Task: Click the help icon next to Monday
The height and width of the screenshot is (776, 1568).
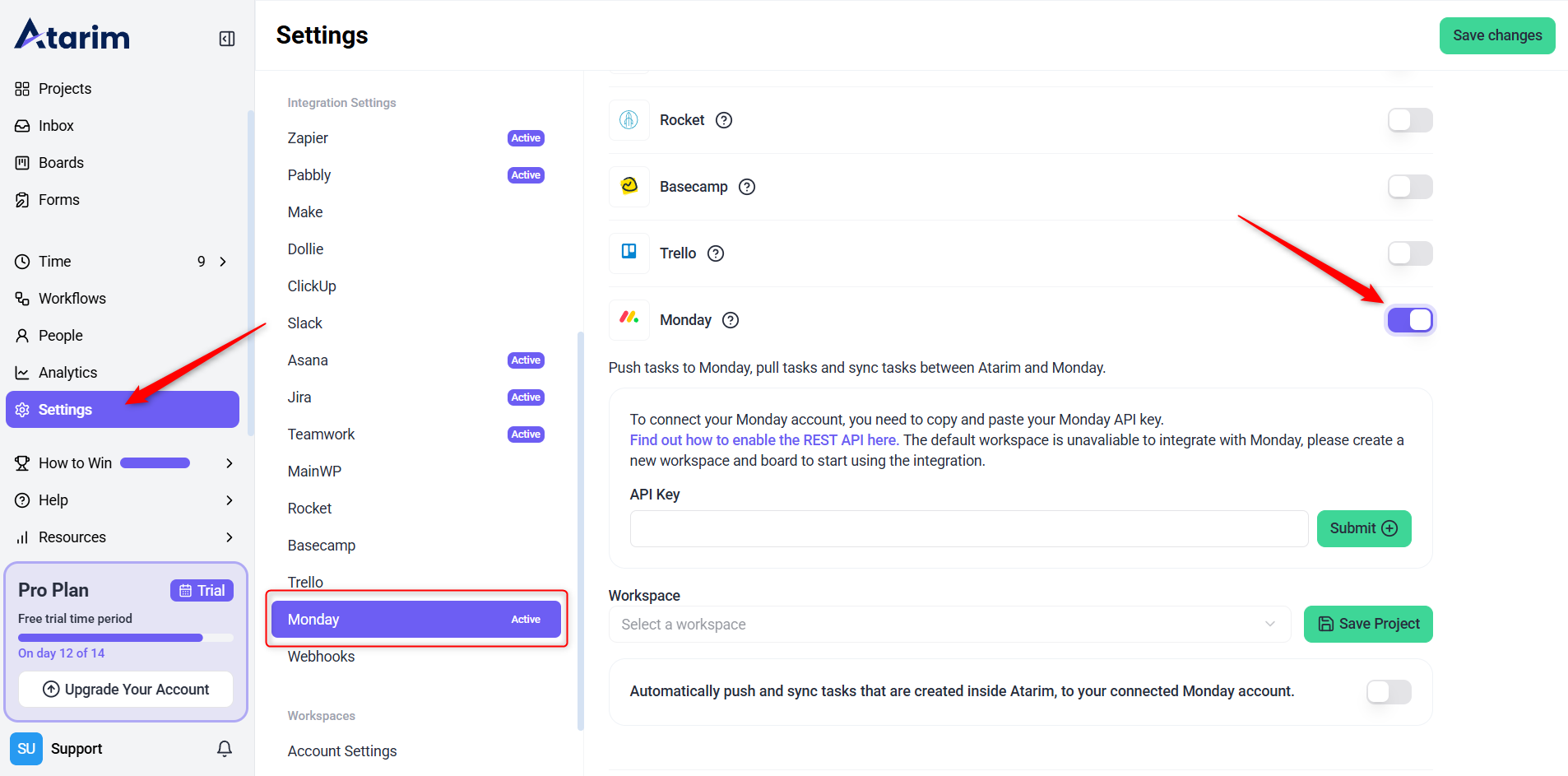Action: [x=731, y=320]
